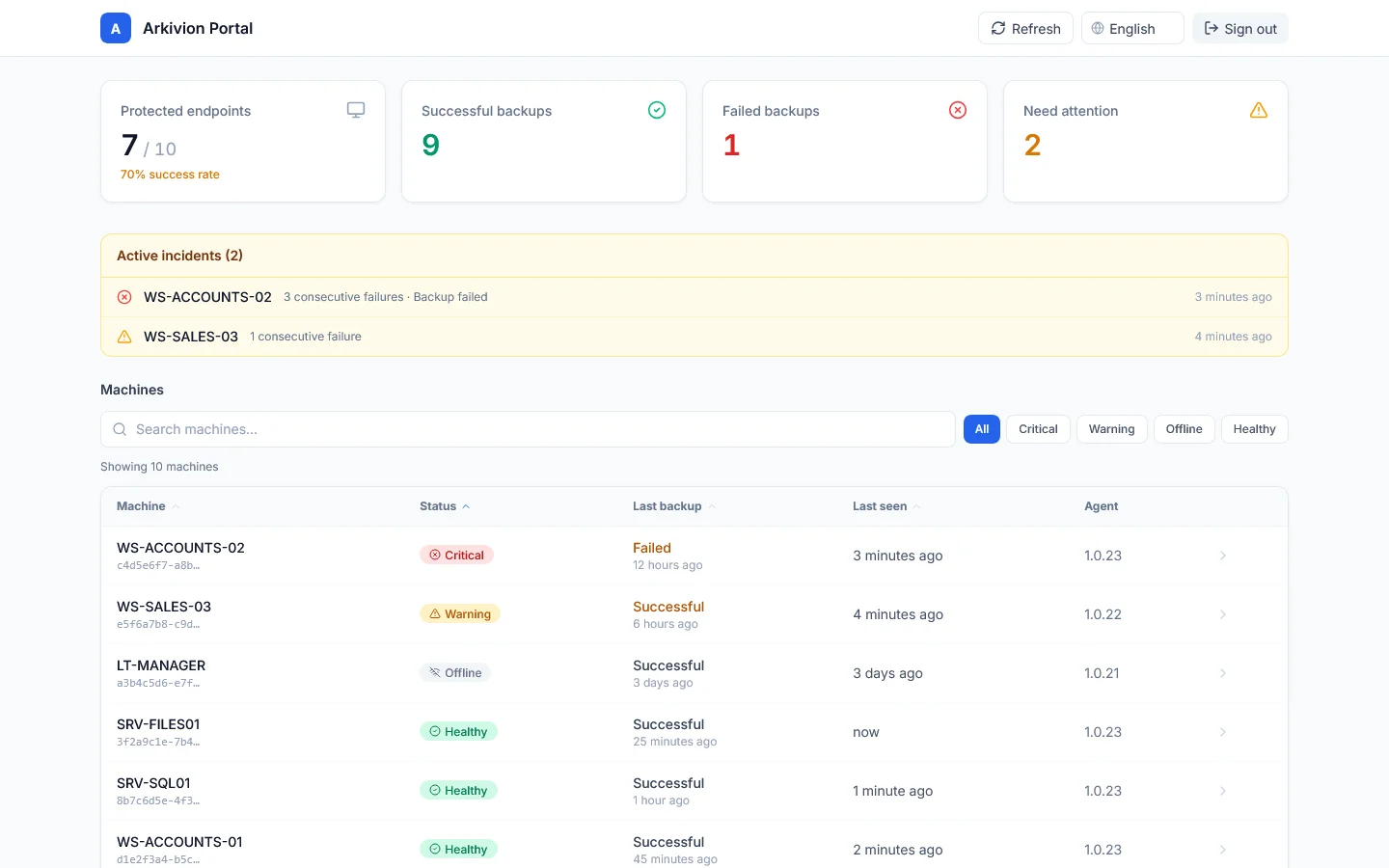1389x868 pixels.
Task: Click the Arkivion Portal logo icon
Action: click(116, 28)
